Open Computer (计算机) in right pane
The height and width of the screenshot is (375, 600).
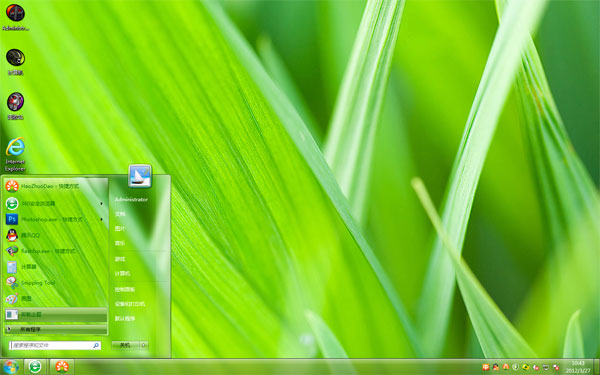click(122, 274)
